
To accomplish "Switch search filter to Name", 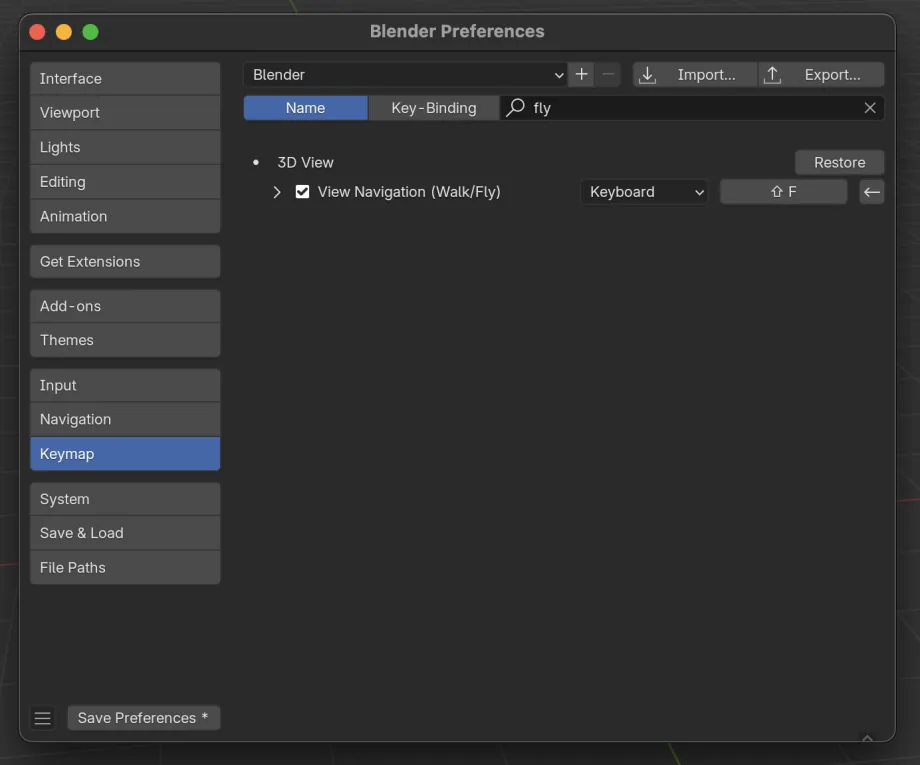I will [x=306, y=108].
